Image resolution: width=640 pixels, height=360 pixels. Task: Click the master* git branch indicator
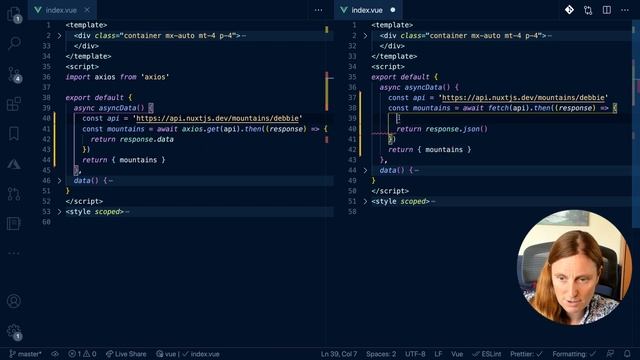25,354
